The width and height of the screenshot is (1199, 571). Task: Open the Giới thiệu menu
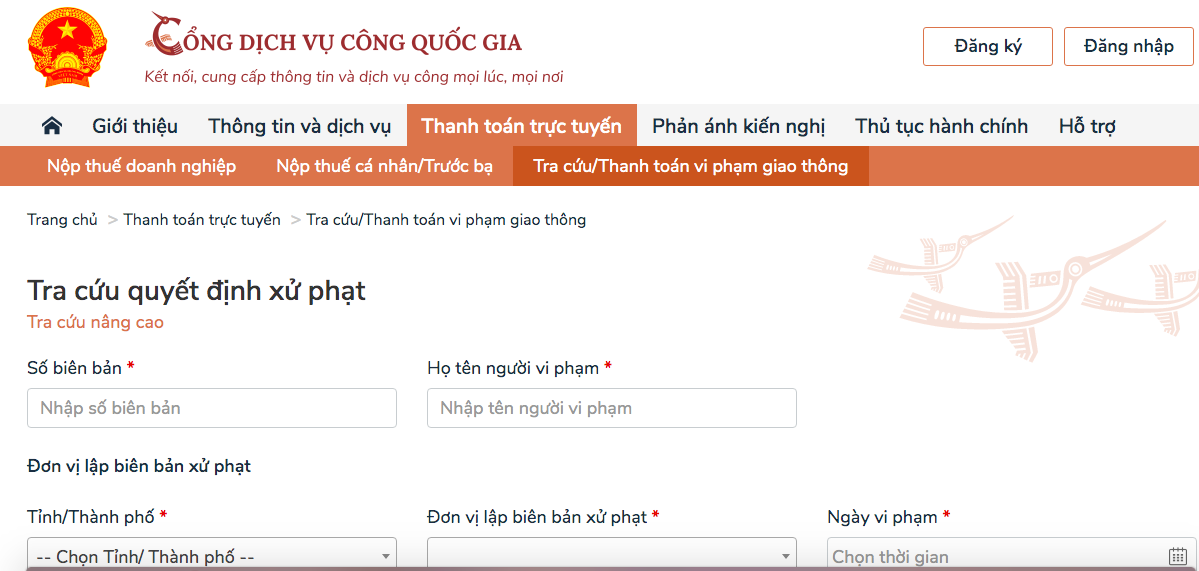[x=135, y=126]
